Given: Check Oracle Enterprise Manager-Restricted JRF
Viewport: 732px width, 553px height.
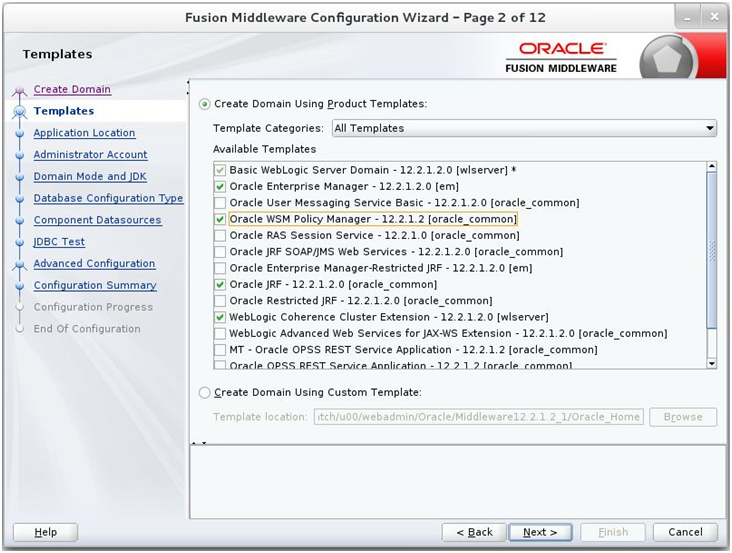Looking at the screenshot, I should click(x=220, y=268).
